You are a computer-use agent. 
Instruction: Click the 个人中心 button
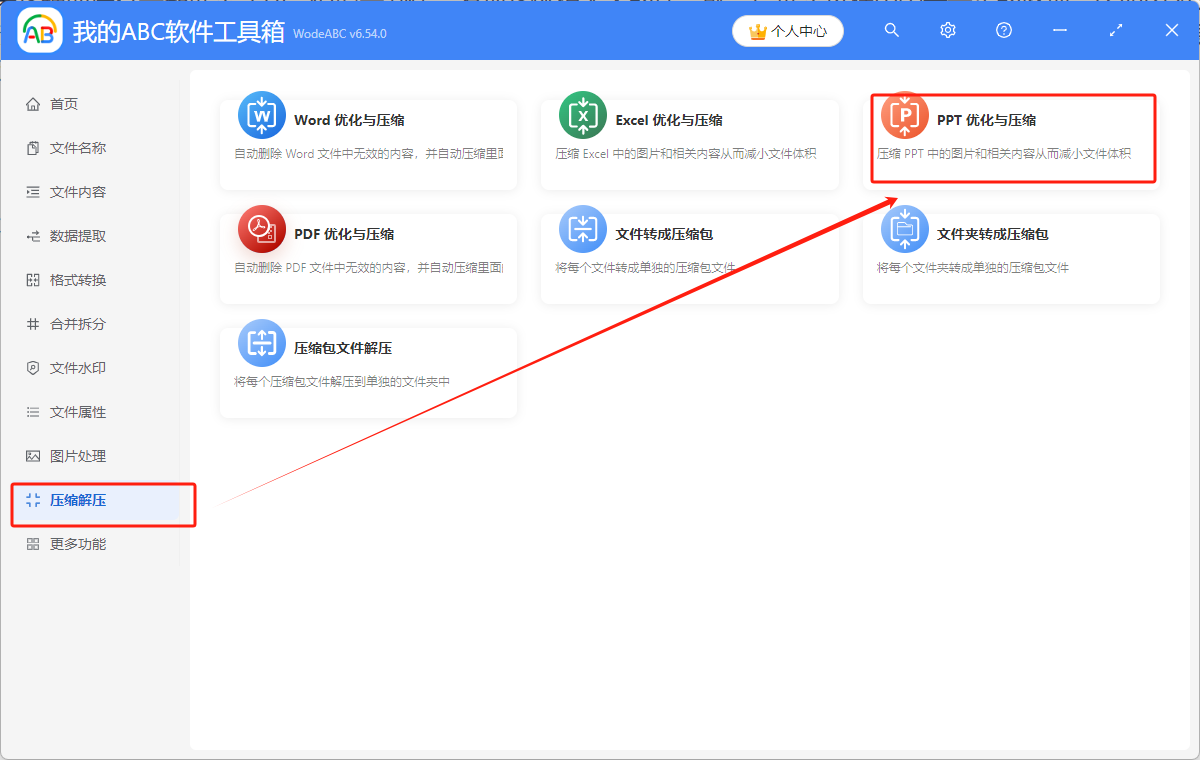[787, 31]
